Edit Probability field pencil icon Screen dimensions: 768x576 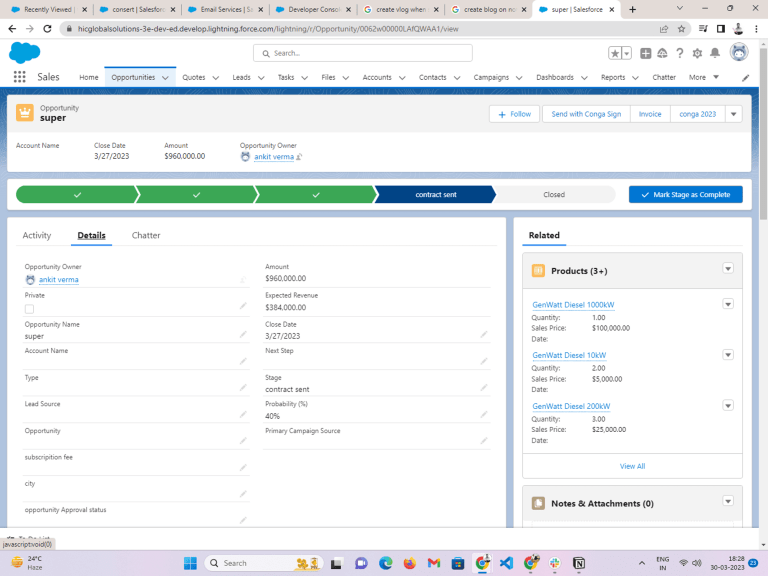click(484, 414)
